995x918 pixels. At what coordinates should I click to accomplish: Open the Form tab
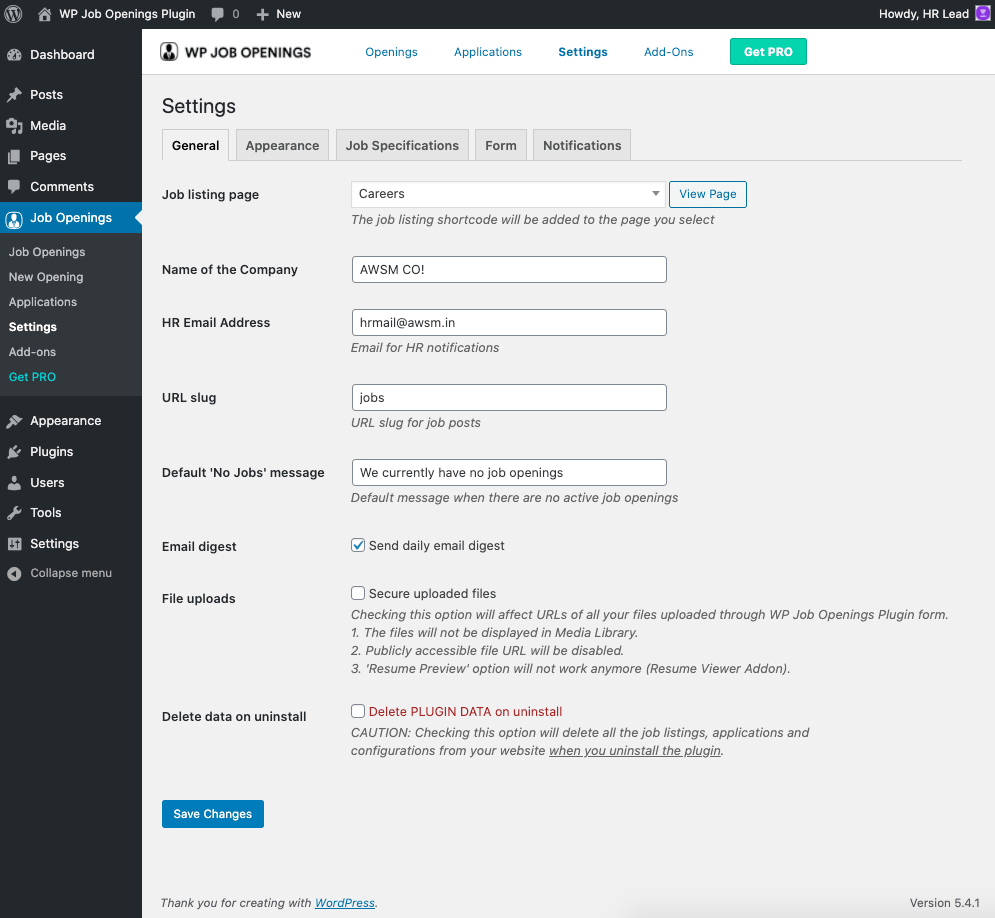[501, 145]
